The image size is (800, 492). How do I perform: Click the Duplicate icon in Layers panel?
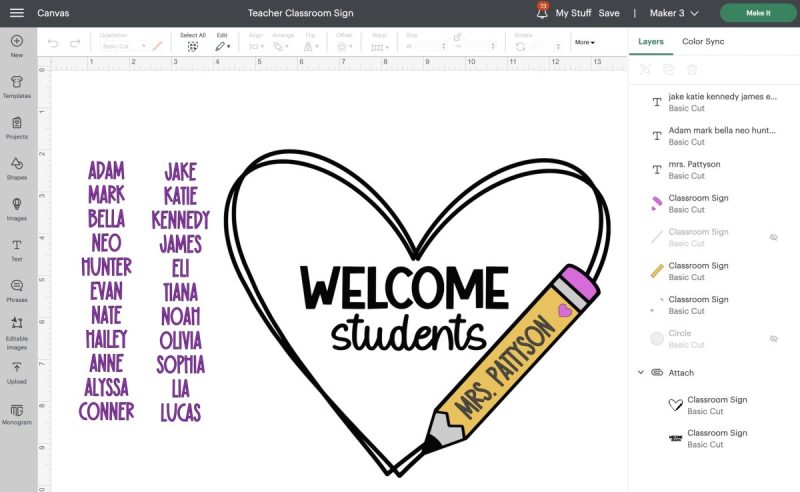668,69
